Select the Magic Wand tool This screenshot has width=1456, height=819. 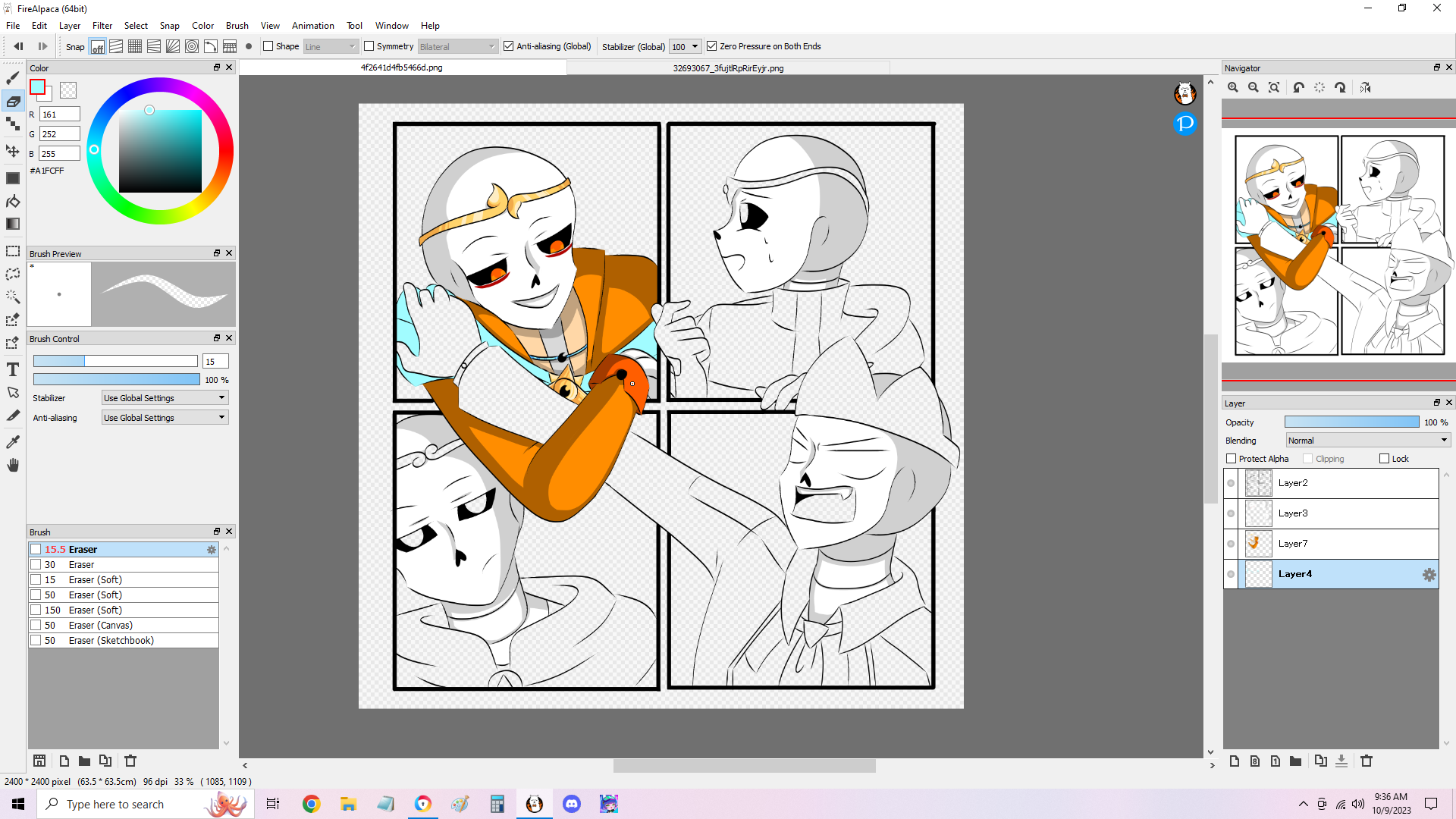[13, 297]
